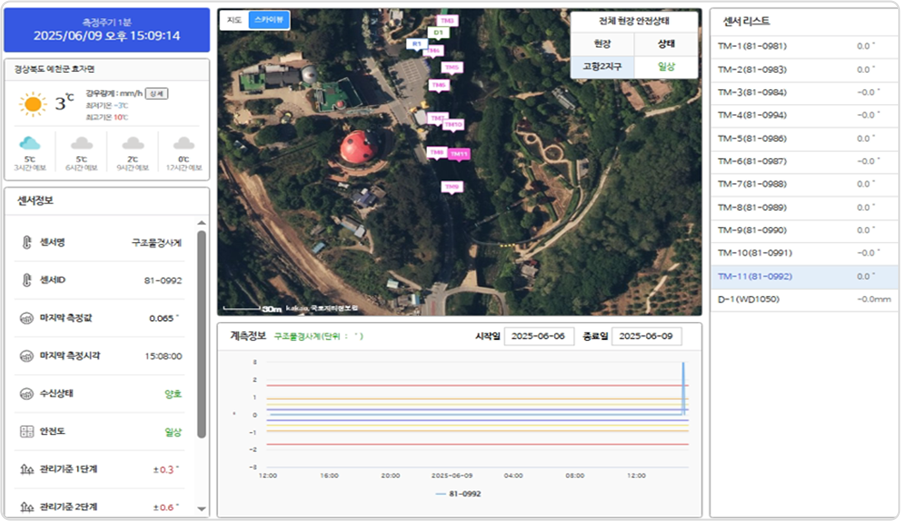The width and height of the screenshot is (901, 521).
Task: Select D-1(WD1050) in the sensor list
Action: coord(804,300)
